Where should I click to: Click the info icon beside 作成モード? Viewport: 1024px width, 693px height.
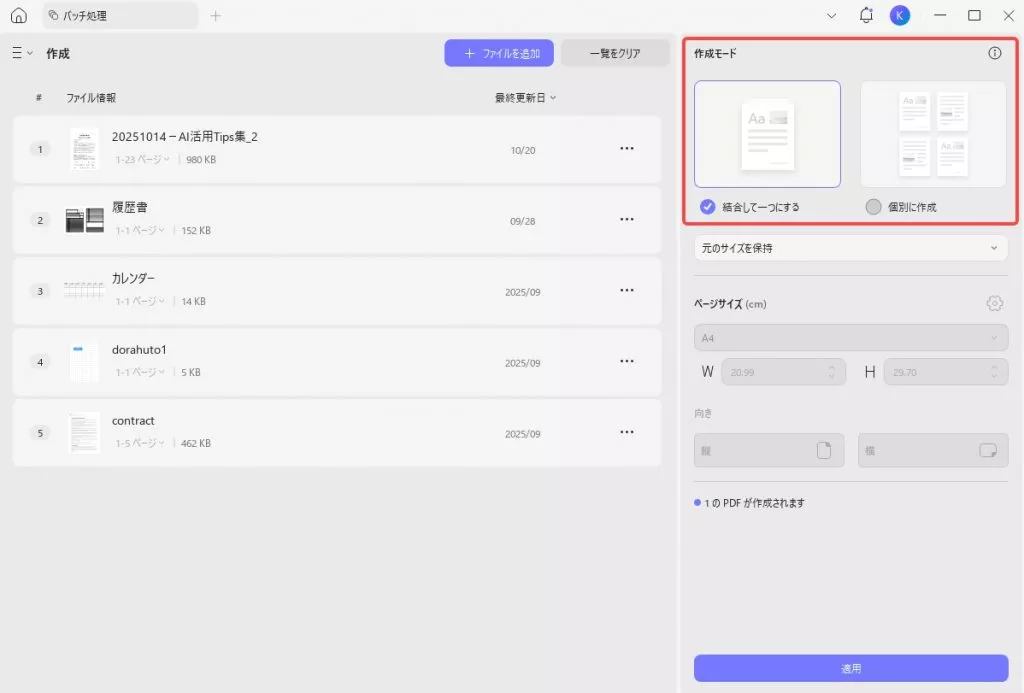click(995, 53)
